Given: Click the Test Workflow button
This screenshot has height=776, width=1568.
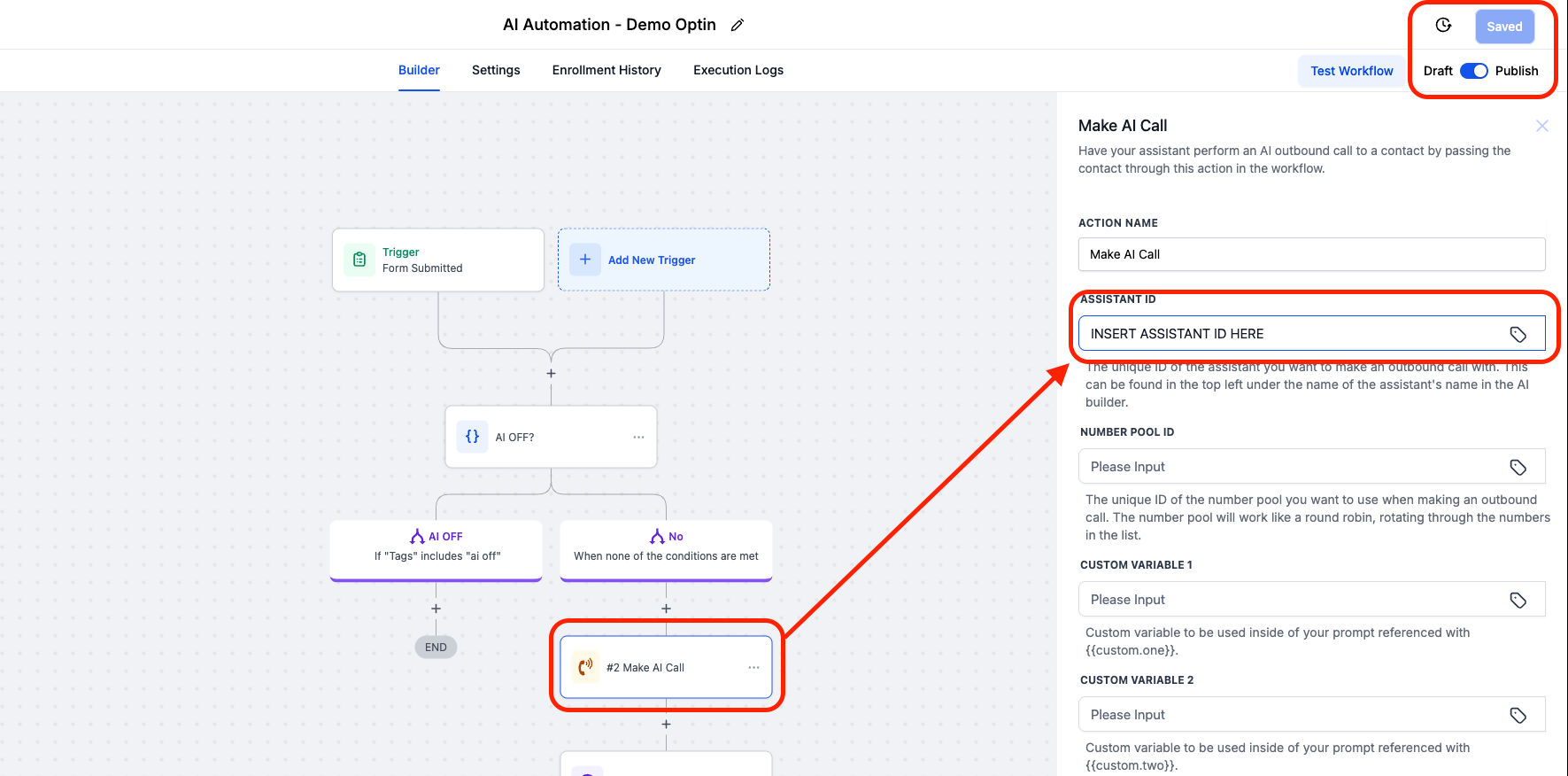Looking at the screenshot, I should 1351,71.
